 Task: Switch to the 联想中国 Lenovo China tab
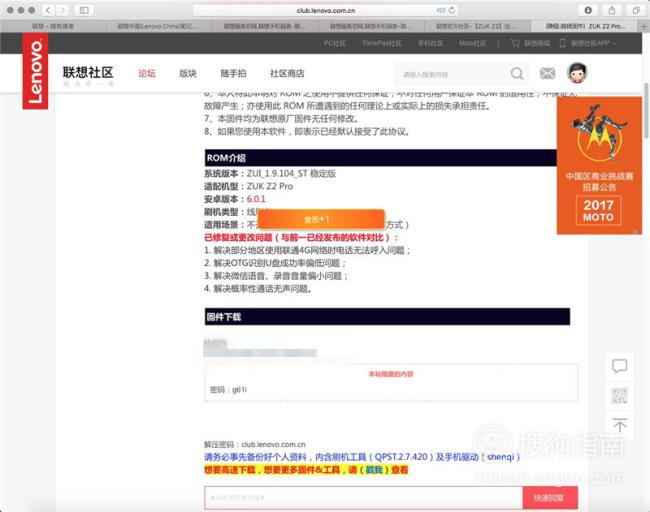(159, 26)
